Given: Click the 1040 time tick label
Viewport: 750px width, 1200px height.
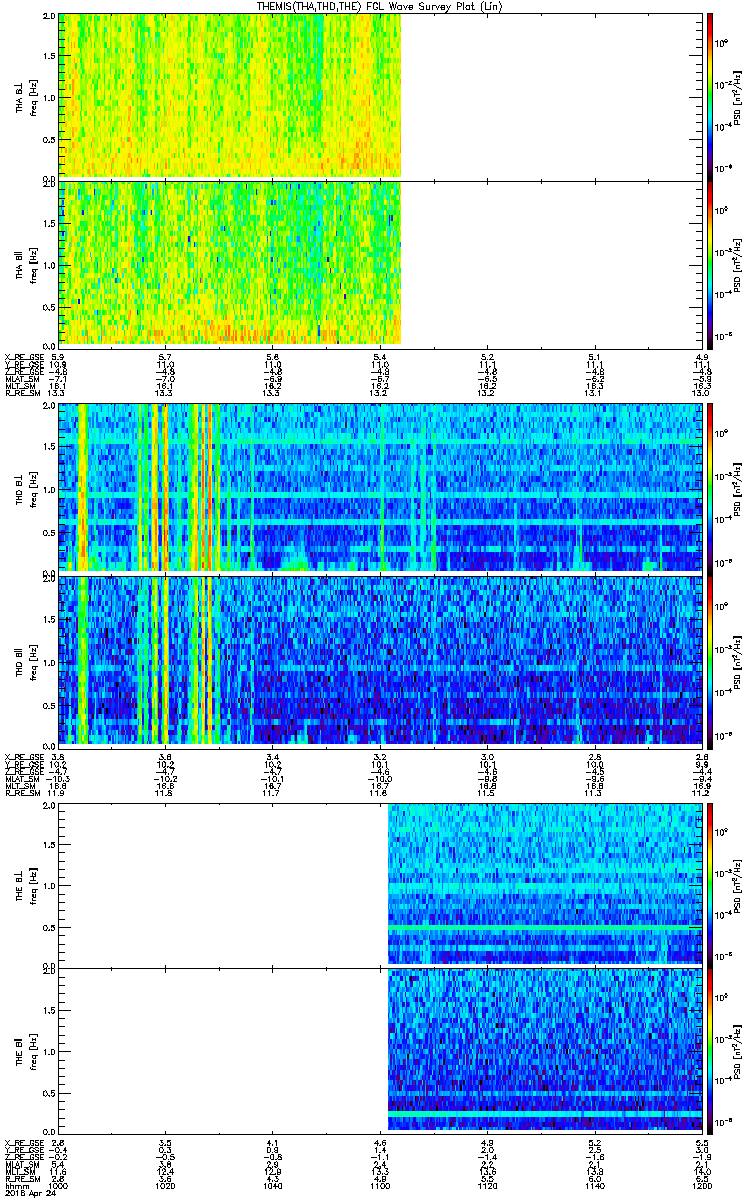Looking at the screenshot, I should click(273, 1186).
